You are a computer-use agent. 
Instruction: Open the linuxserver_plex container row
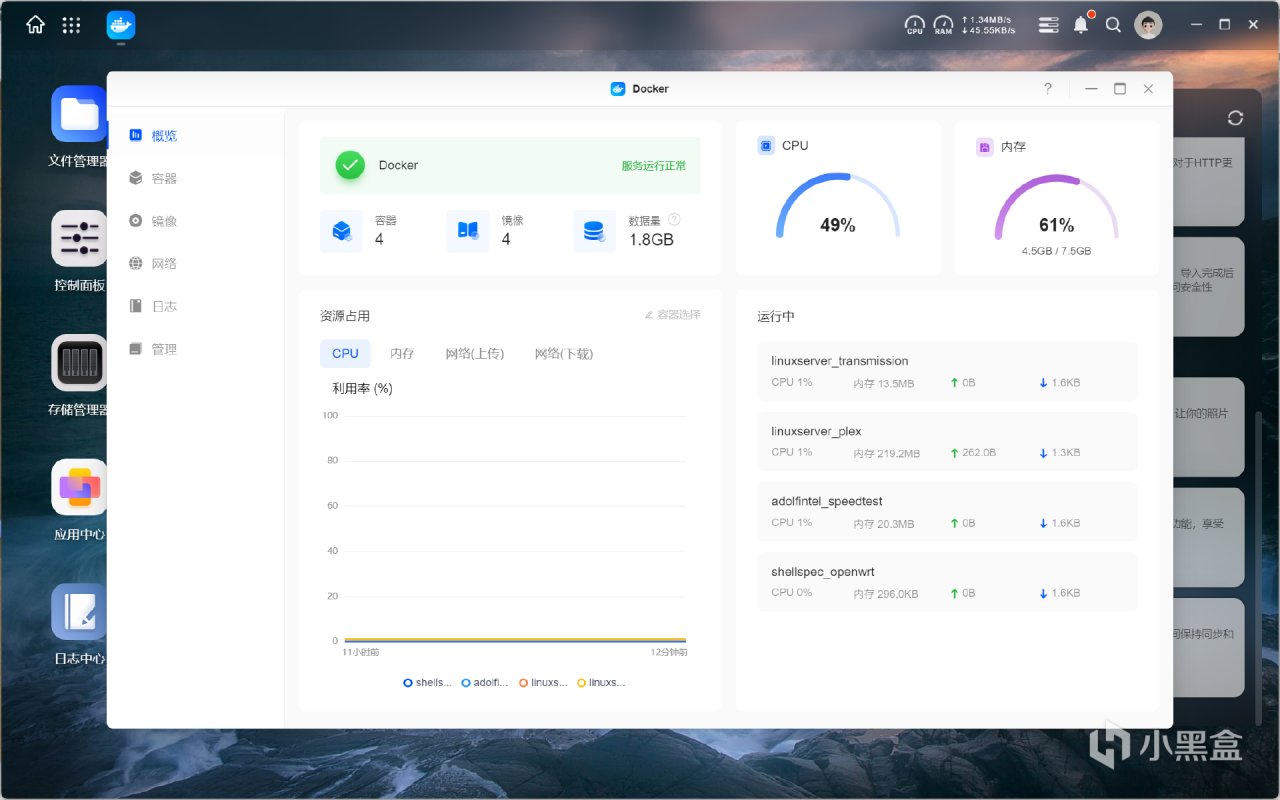pos(947,441)
